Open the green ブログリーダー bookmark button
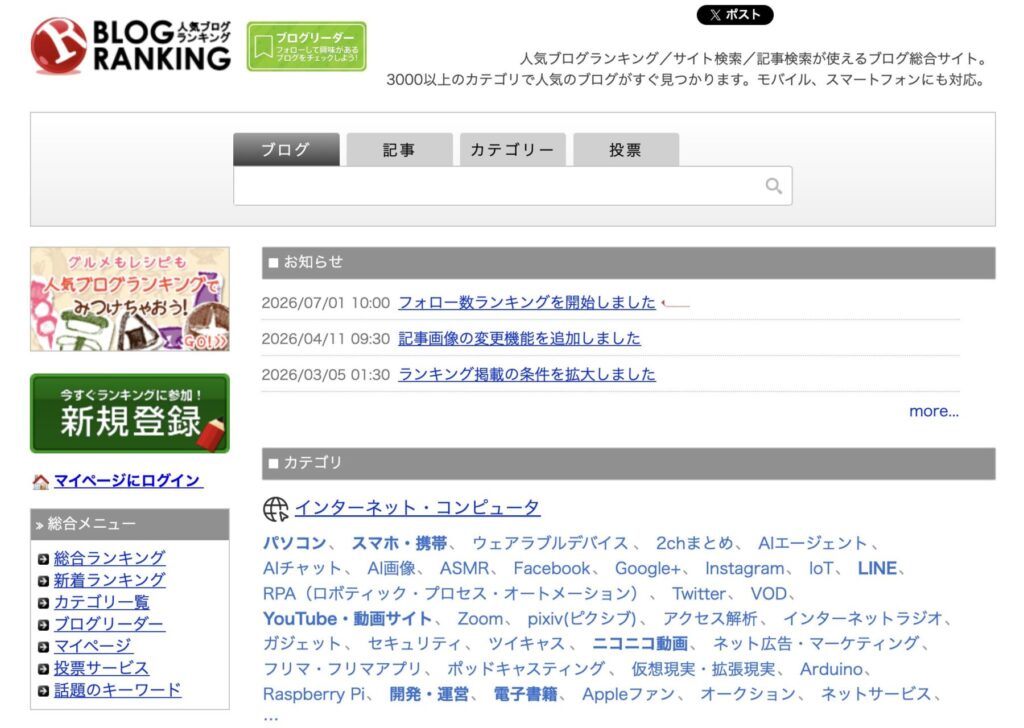This screenshot has height=728, width=1024. pos(306,46)
